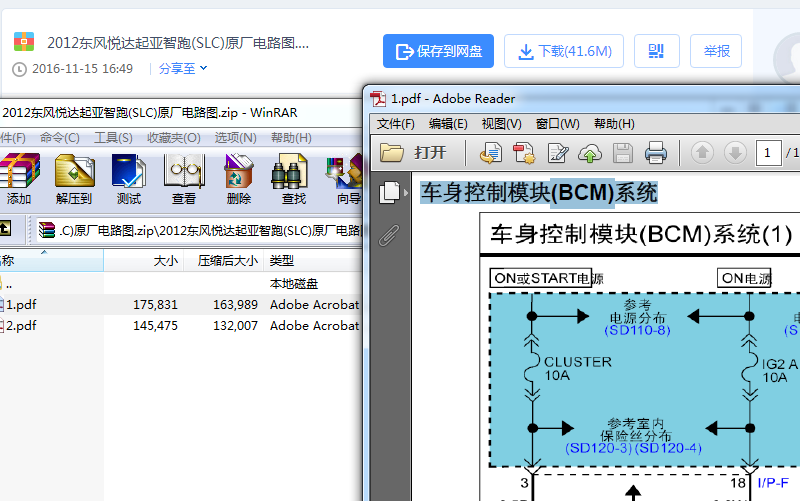Click Adobe Reader attachments paperclip icon

pyautogui.click(x=389, y=235)
